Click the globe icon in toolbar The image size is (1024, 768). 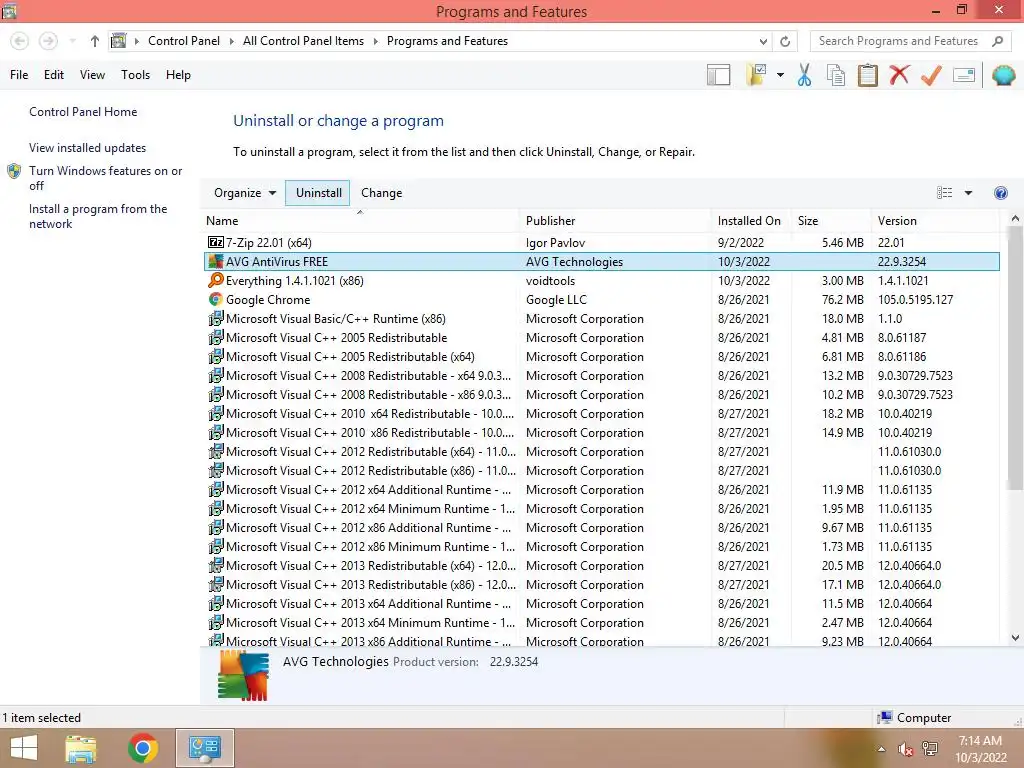click(1003, 75)
